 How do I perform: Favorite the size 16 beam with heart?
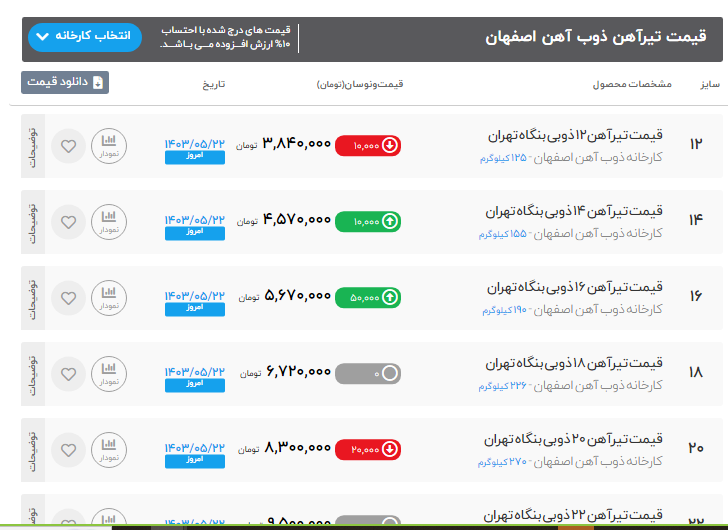click(68, 298)
